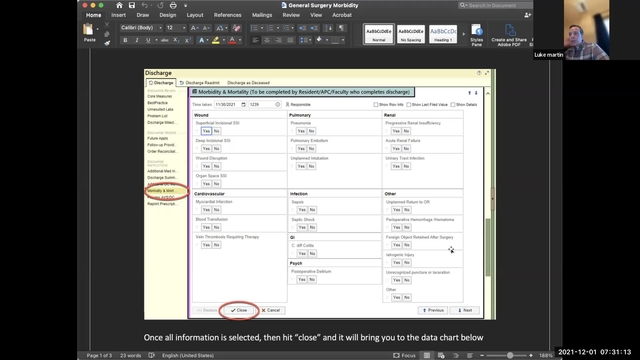640x360 pixels.
Task: Activate the Format Painter brush
Action: click(107, 43)
